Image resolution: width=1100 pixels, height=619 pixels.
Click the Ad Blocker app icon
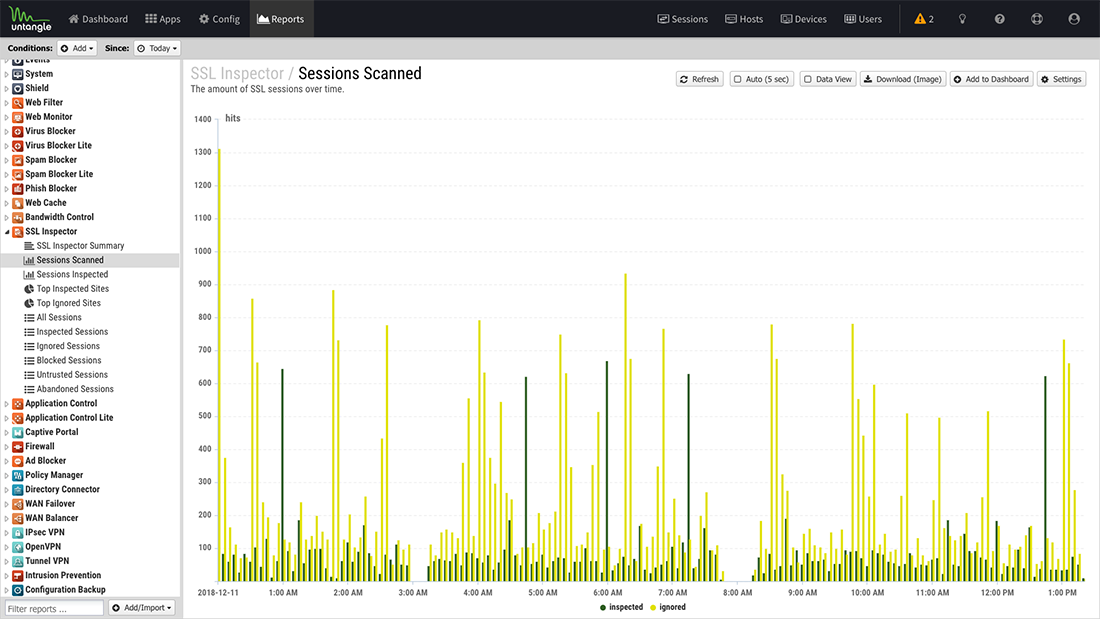coord(18,461)
